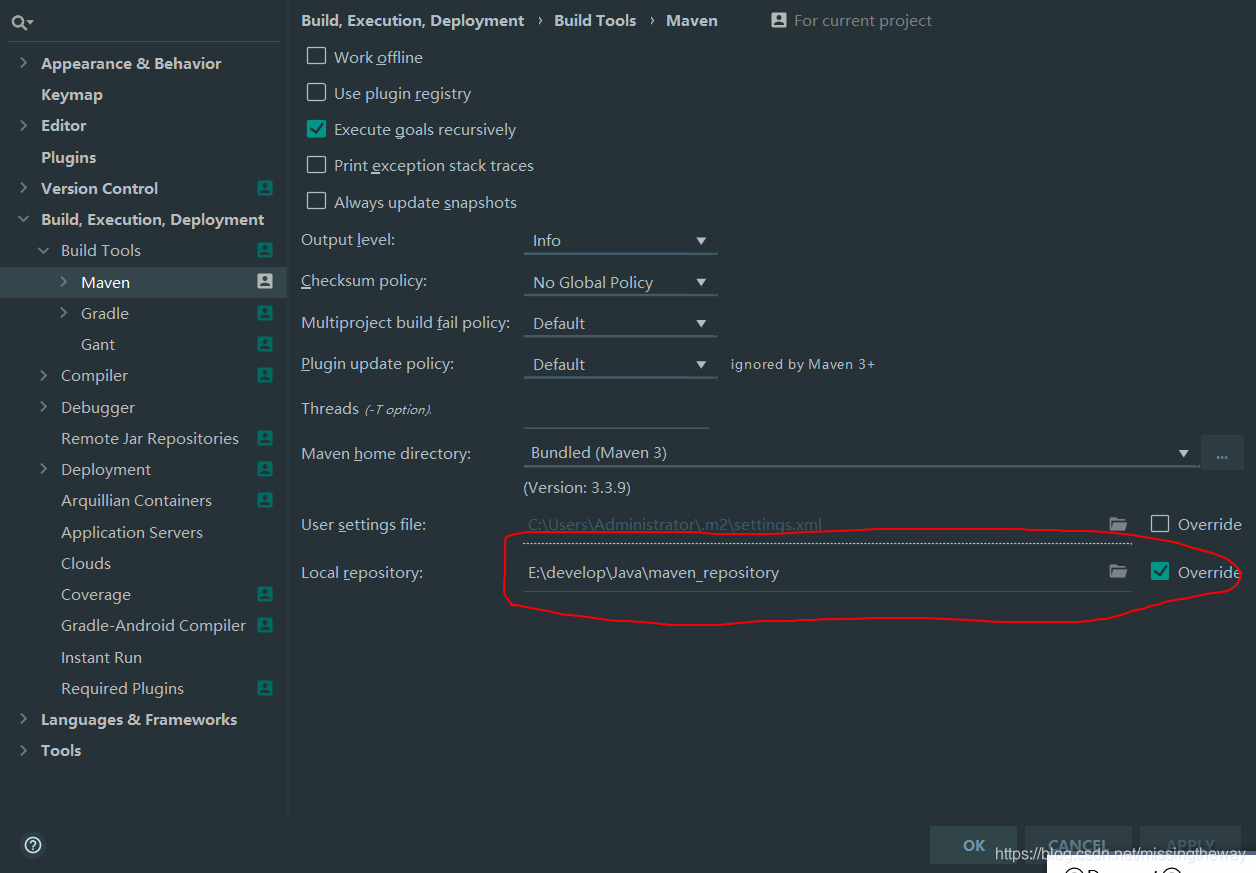Viewport: 1256px width, 873px height.
Task: Click the Maven version text (Version: 3.3.9)
Action: pyautogui.click(x=577, y=488)
